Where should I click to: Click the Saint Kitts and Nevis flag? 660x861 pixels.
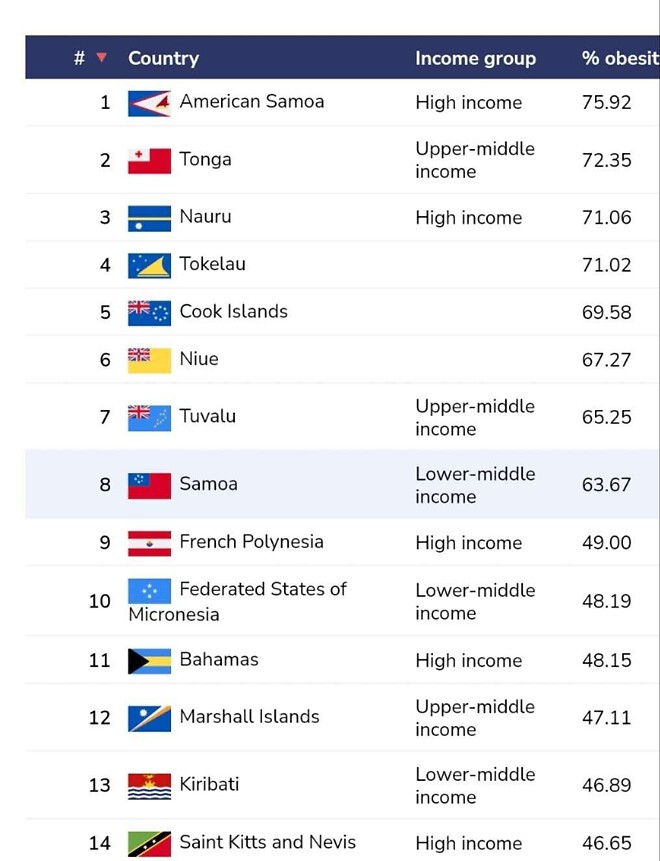click(149, 844)
